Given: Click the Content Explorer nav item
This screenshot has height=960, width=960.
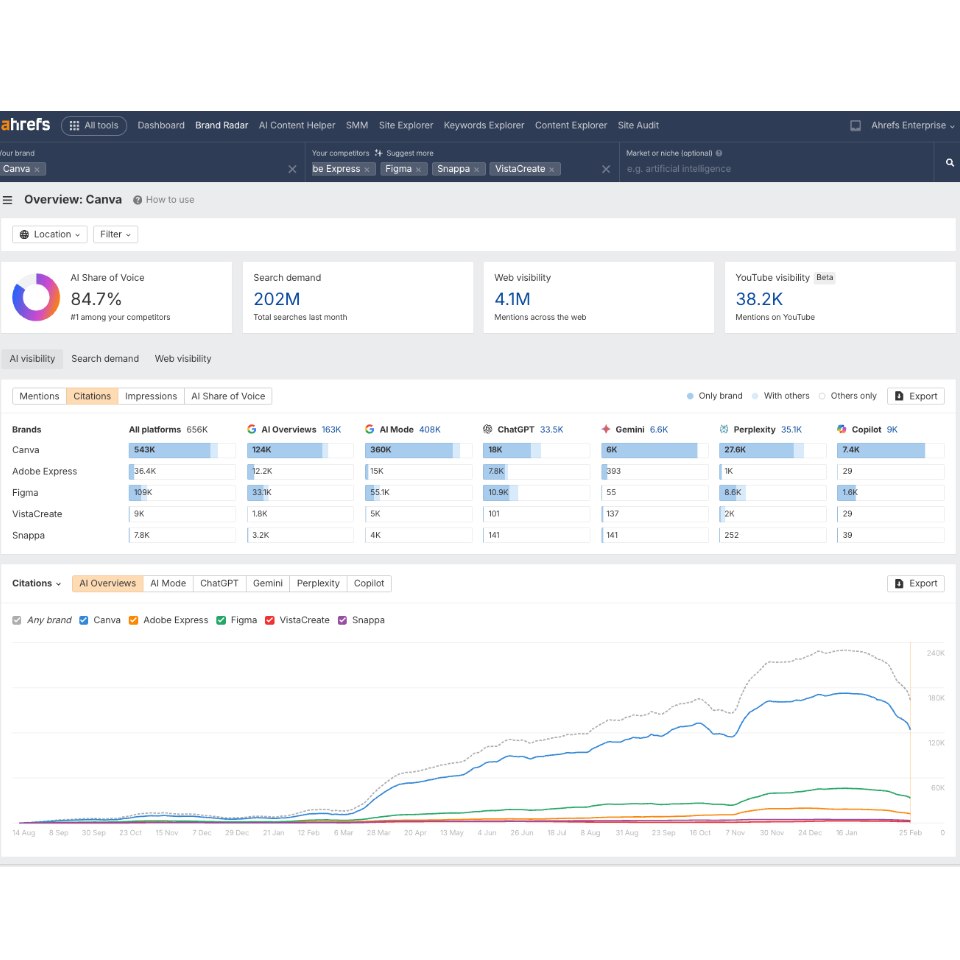Looking at the screenshot, I should [571, 126].
